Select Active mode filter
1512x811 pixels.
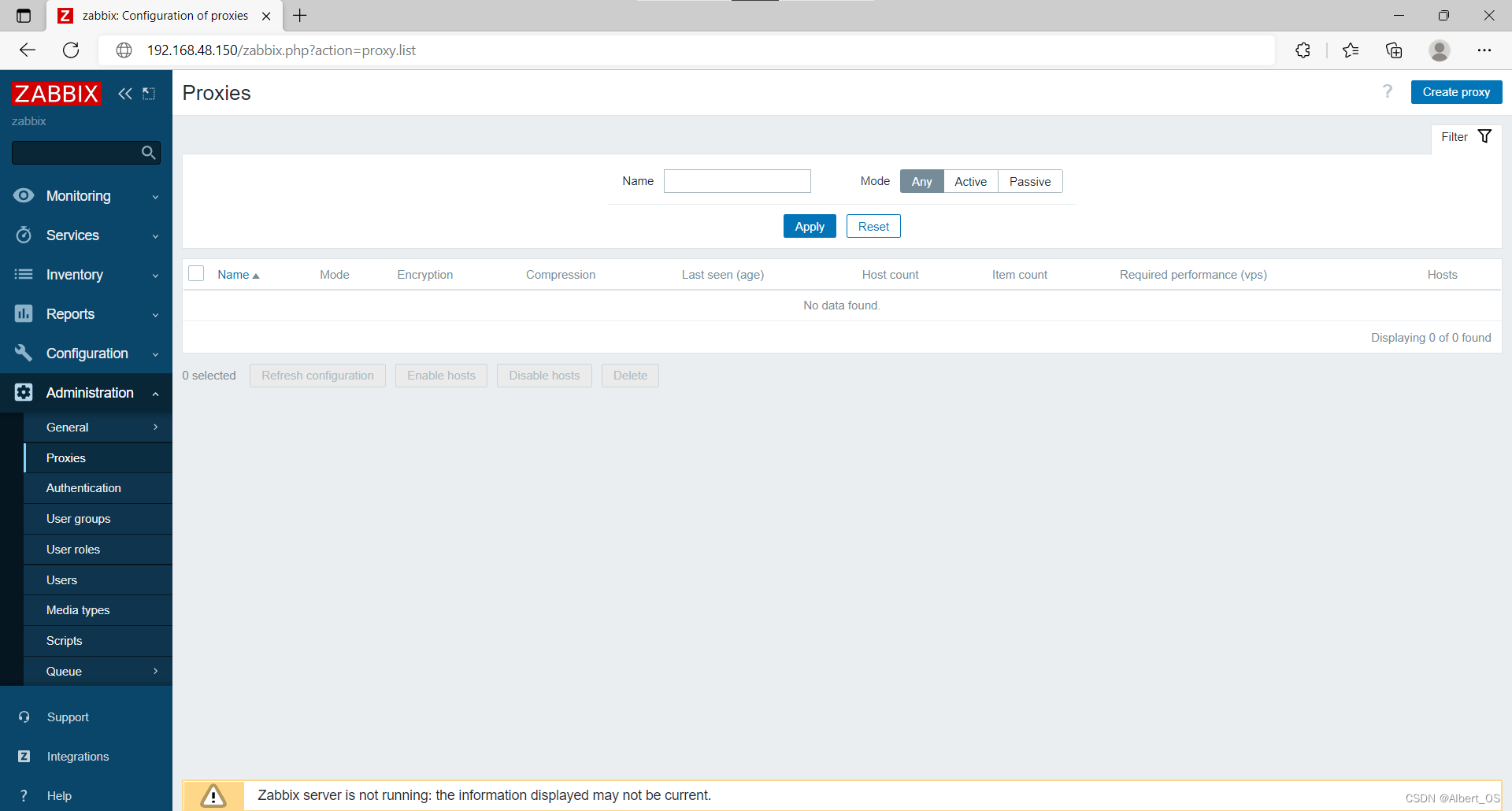[x=970, y=182]
